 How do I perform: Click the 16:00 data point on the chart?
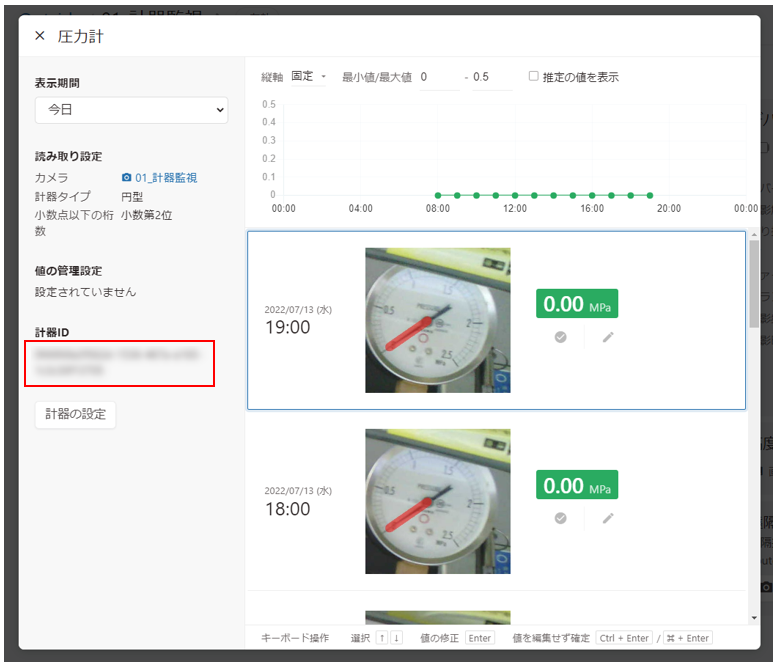[592, 196]
